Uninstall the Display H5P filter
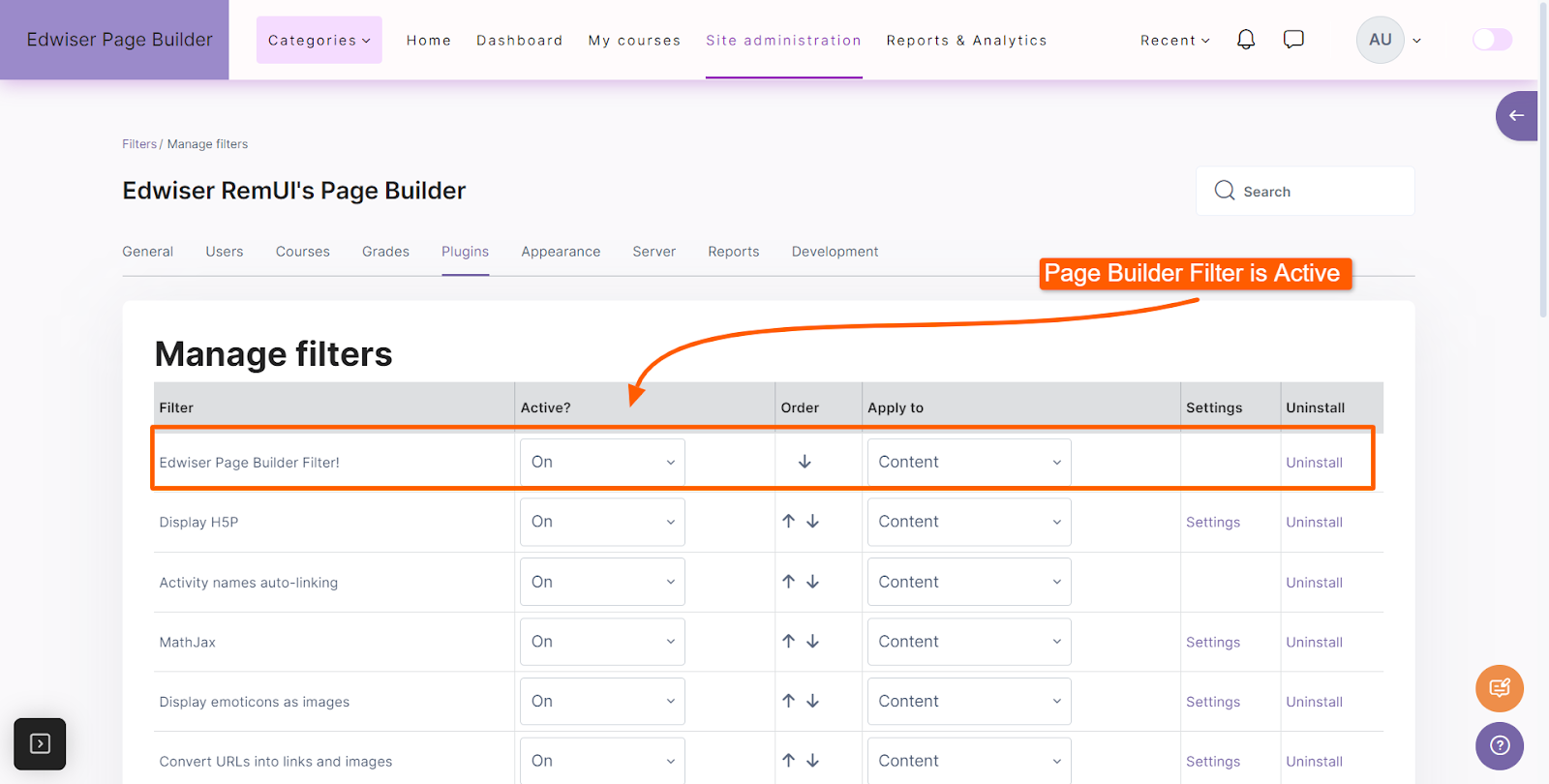The height and width of the screenshot is (784, 1549). click(x=1314, y=523)
